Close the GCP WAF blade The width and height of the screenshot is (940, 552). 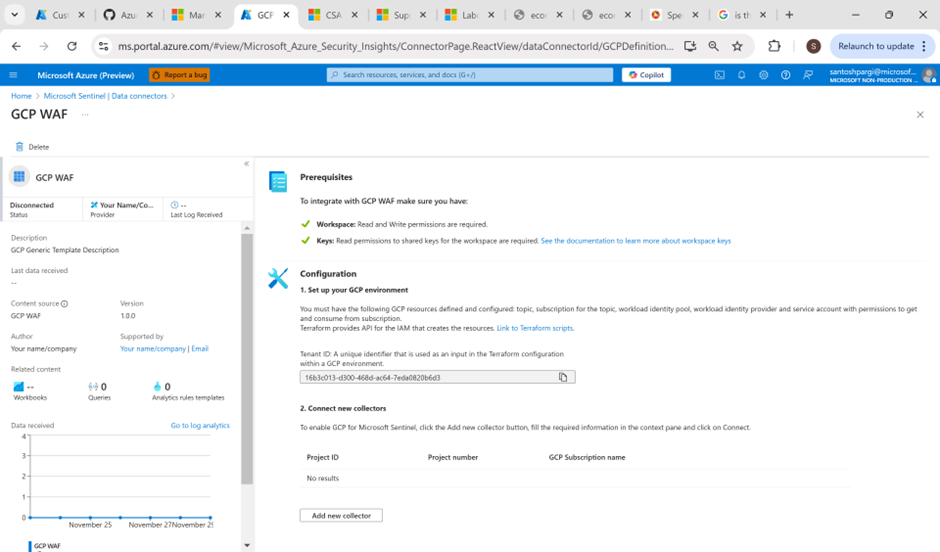click(920, 114)
